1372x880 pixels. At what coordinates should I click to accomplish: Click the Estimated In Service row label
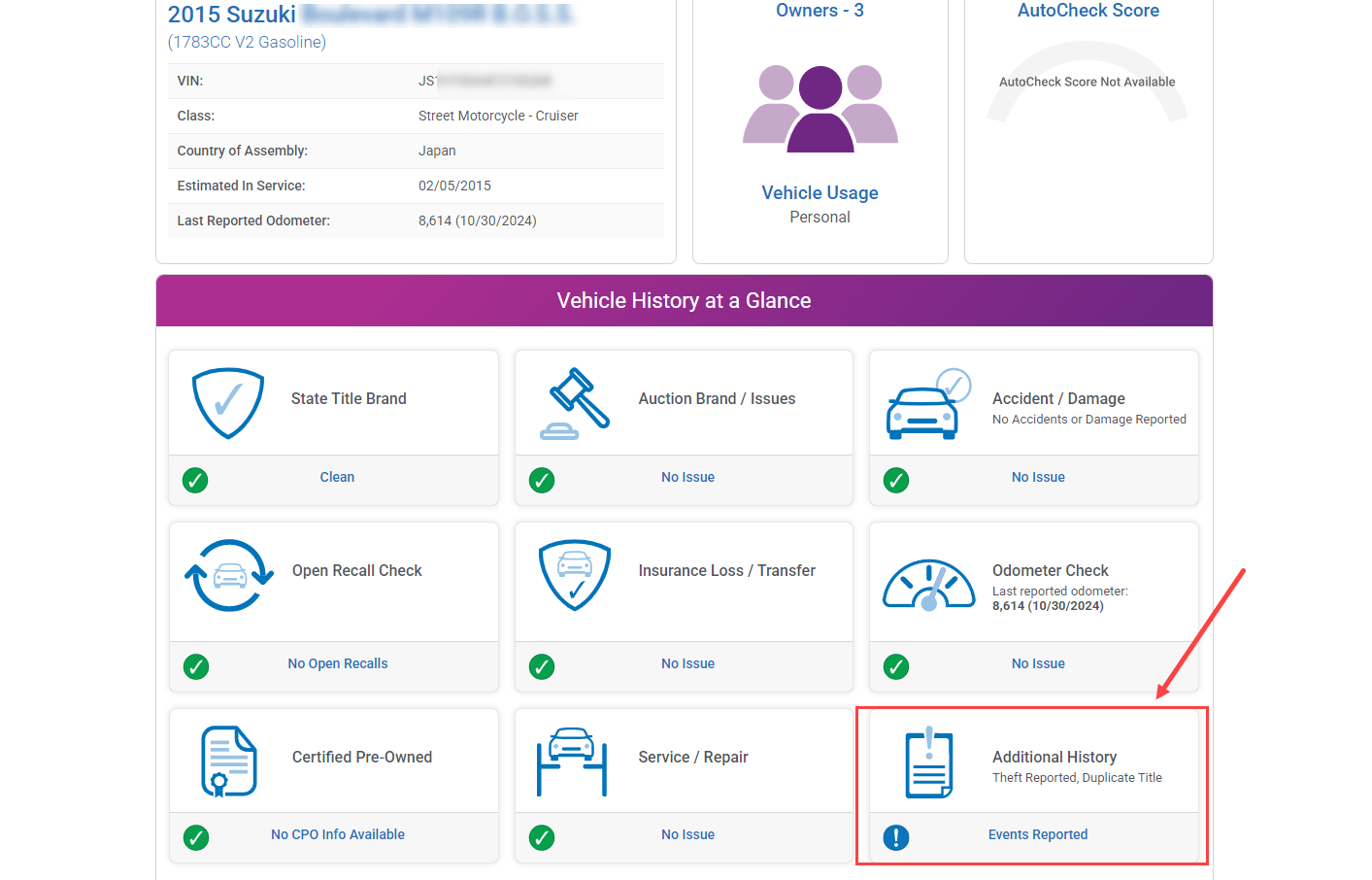pyautogui.click(x=241, y=186)
